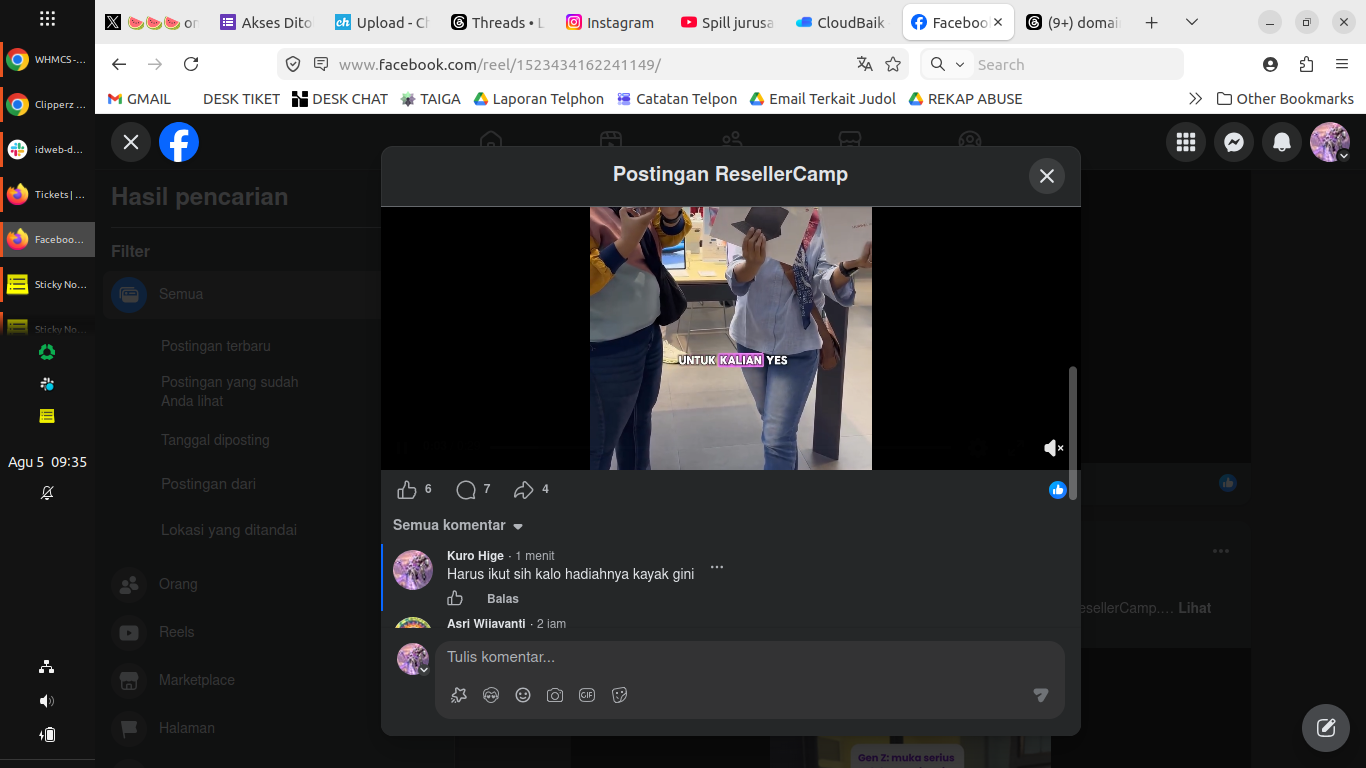1366x768 pixels.
Task: Translate the page using the address bar icon
Action: click(x=865, y=64)
